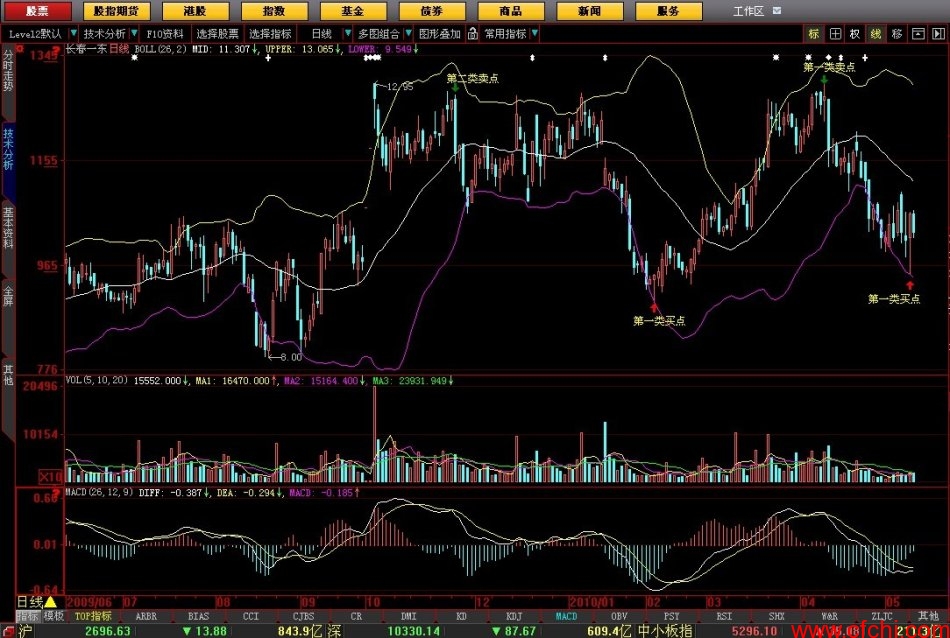
Task: Switch indicator to ZLJC
Action: (x=882, y=616)
